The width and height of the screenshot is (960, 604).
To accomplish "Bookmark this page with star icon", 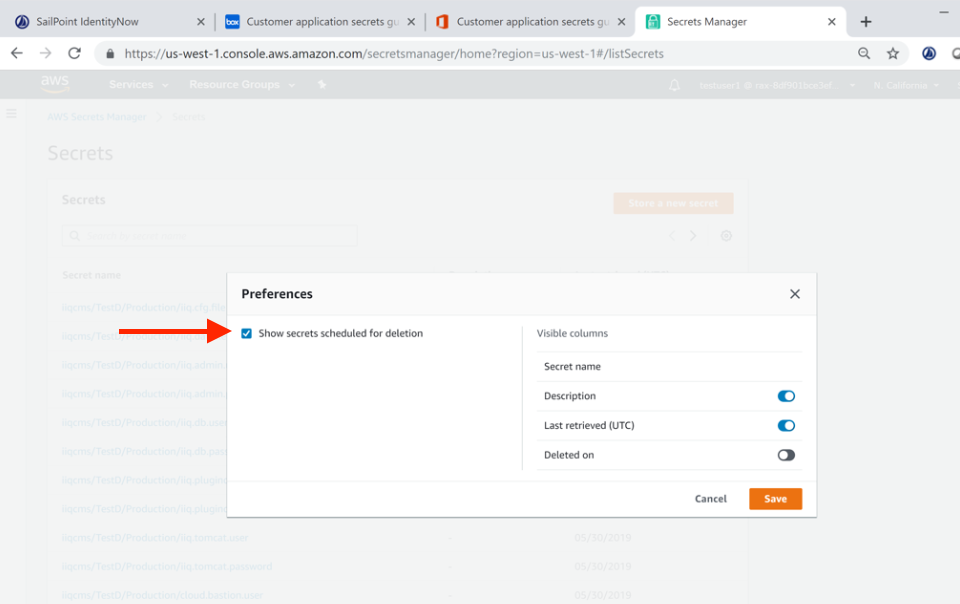I will 893,54.
